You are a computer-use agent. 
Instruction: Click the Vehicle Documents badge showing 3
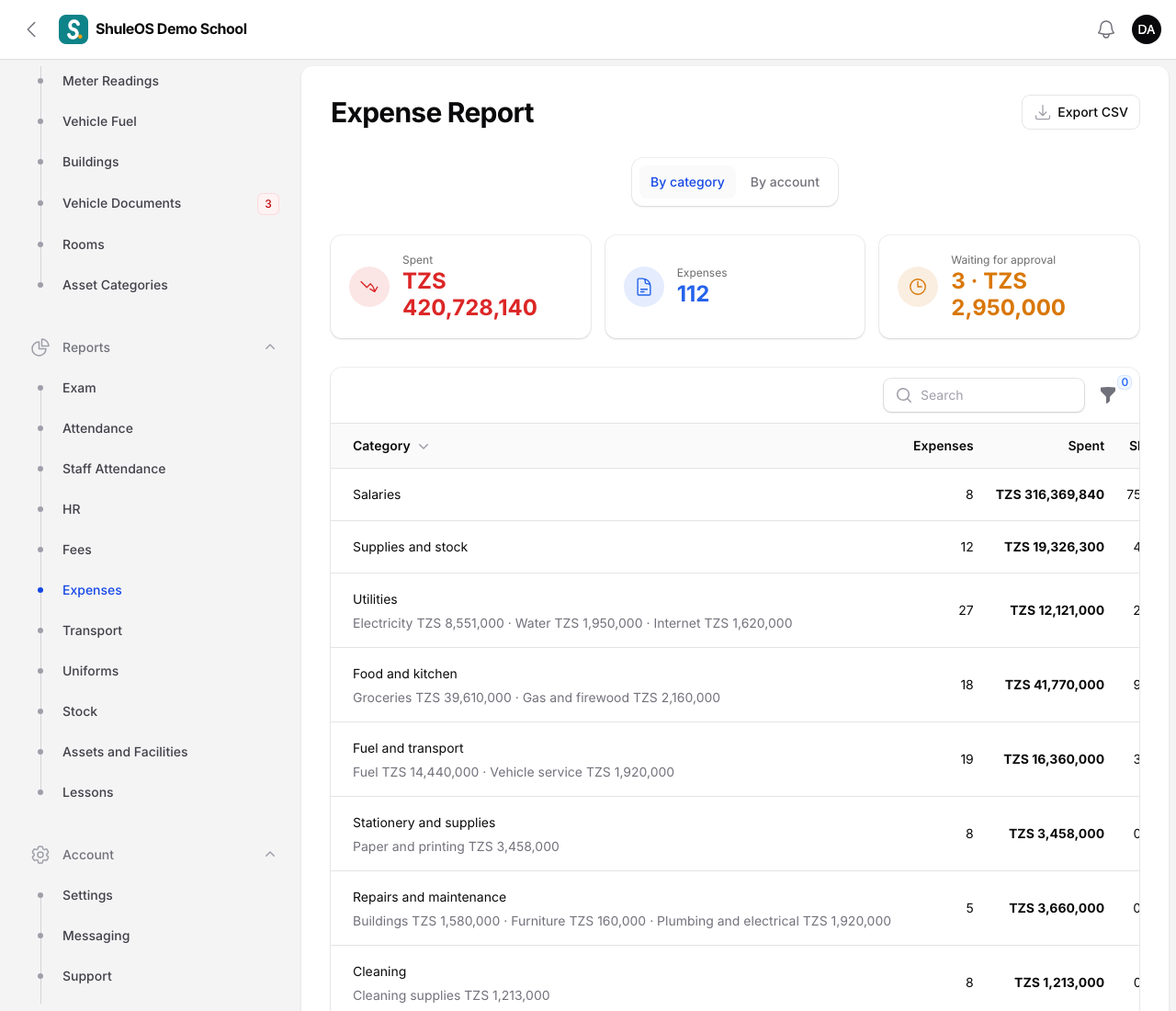click(x=268, y=204)
